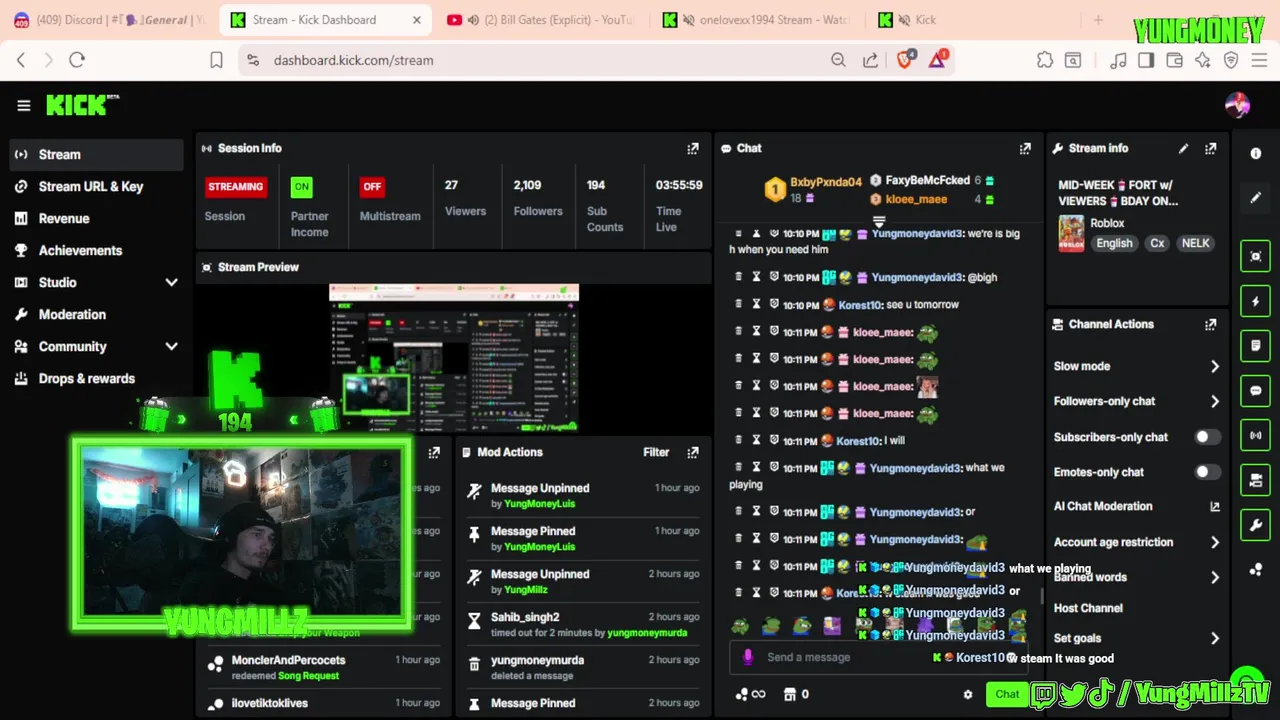Open the hamburger menu next to Kick logo

(23, 105)
